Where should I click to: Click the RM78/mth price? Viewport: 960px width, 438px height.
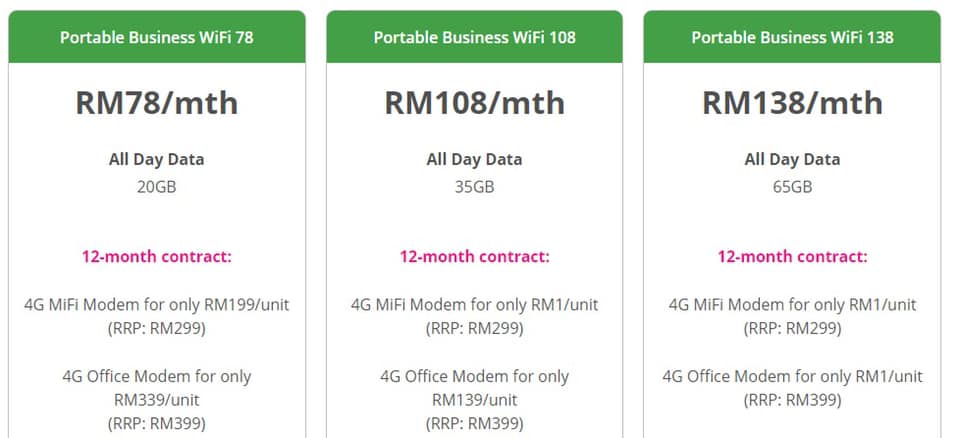click(157, 102)
